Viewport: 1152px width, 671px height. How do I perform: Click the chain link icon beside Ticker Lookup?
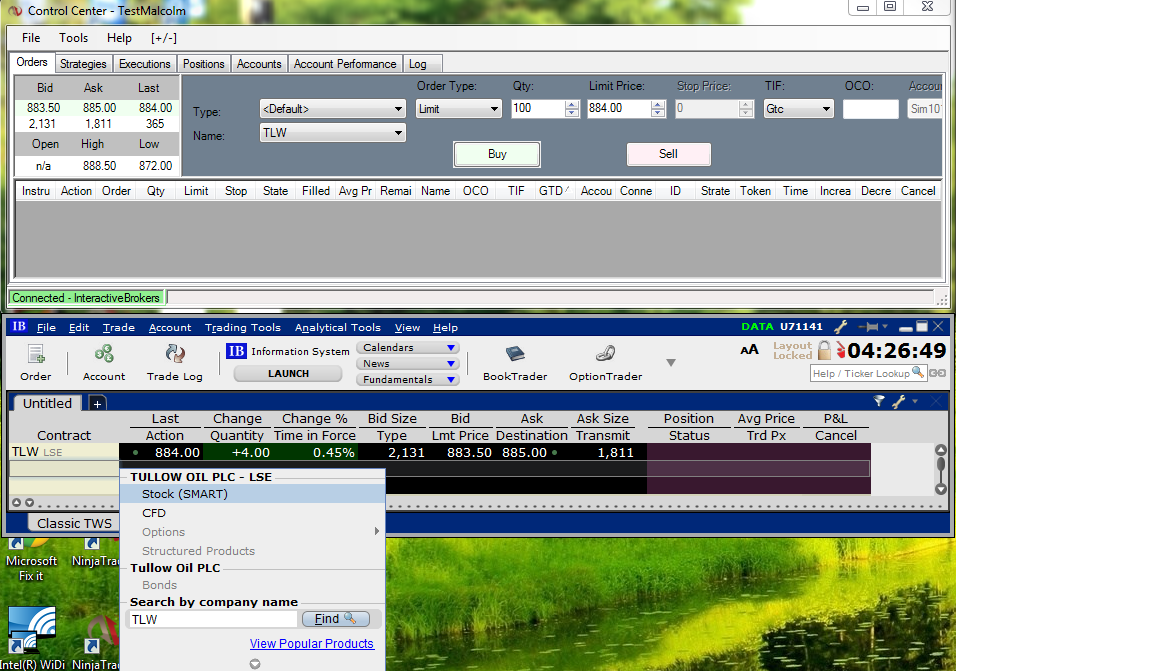(937, 373)
